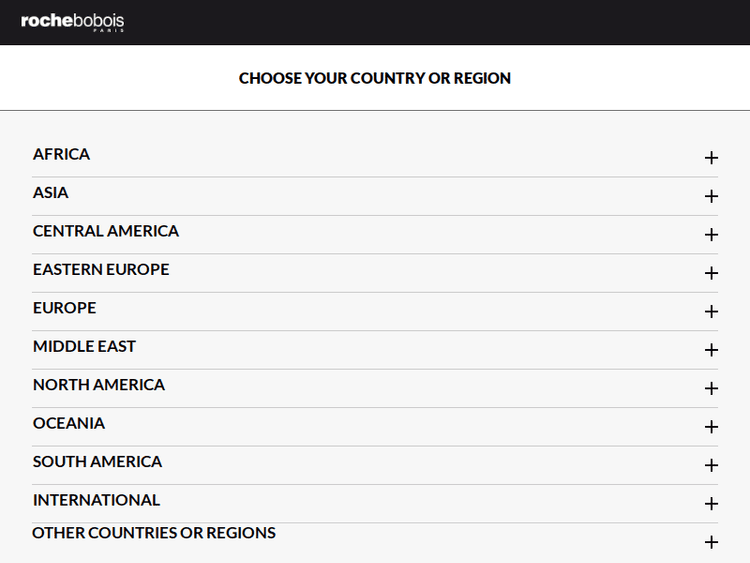Expand South America with its plus icon
This screenshot has height=563, width=750.
point(711,465)
